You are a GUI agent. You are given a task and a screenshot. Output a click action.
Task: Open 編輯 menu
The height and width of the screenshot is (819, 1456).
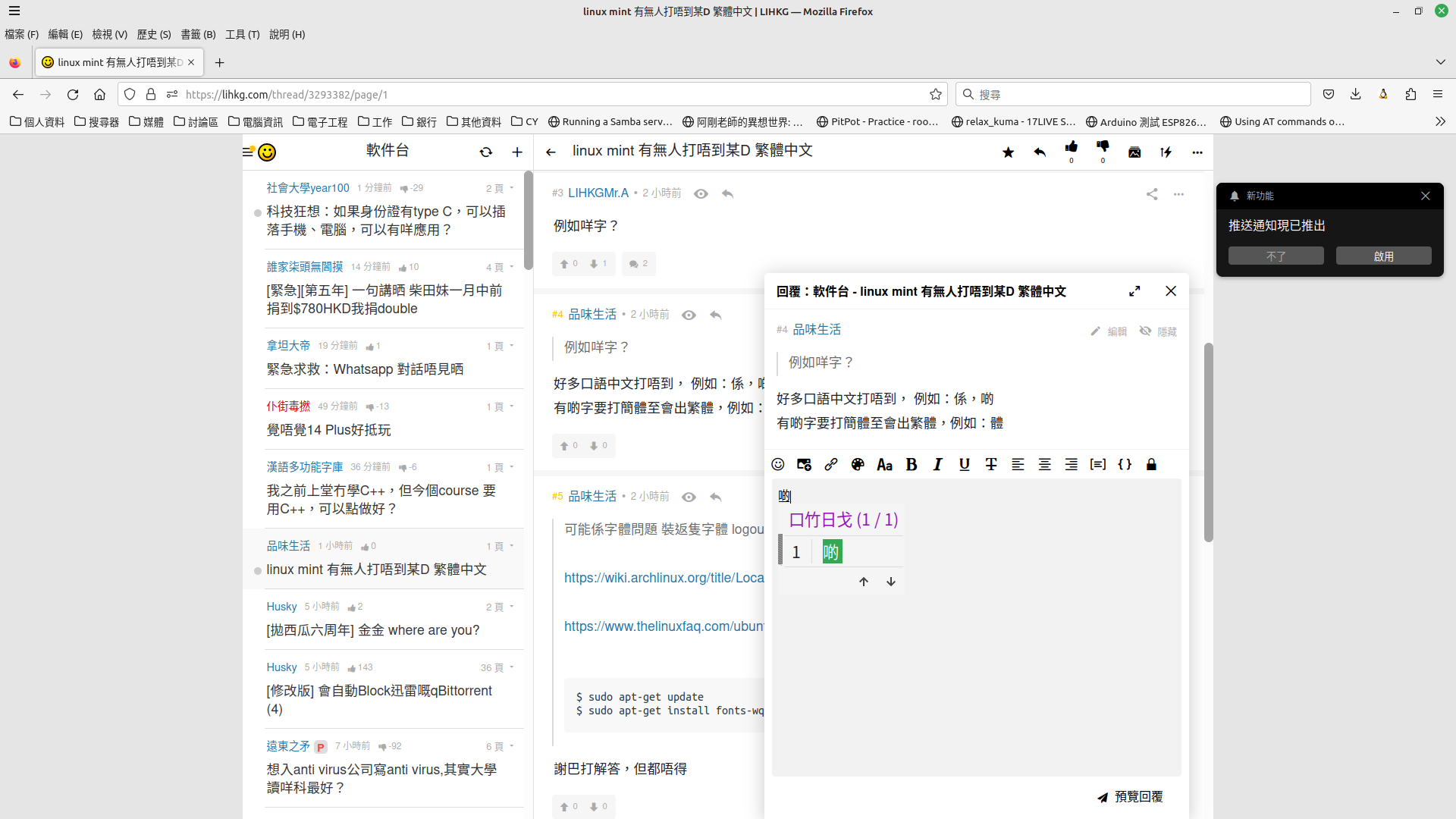tap(65, 34)
